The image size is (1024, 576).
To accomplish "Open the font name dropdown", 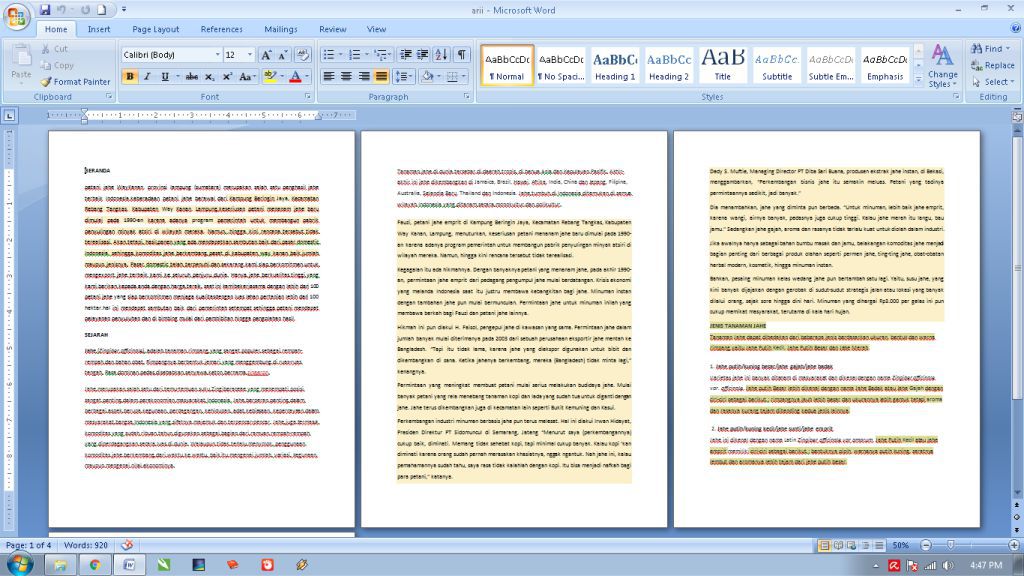I will pos(217,55).
